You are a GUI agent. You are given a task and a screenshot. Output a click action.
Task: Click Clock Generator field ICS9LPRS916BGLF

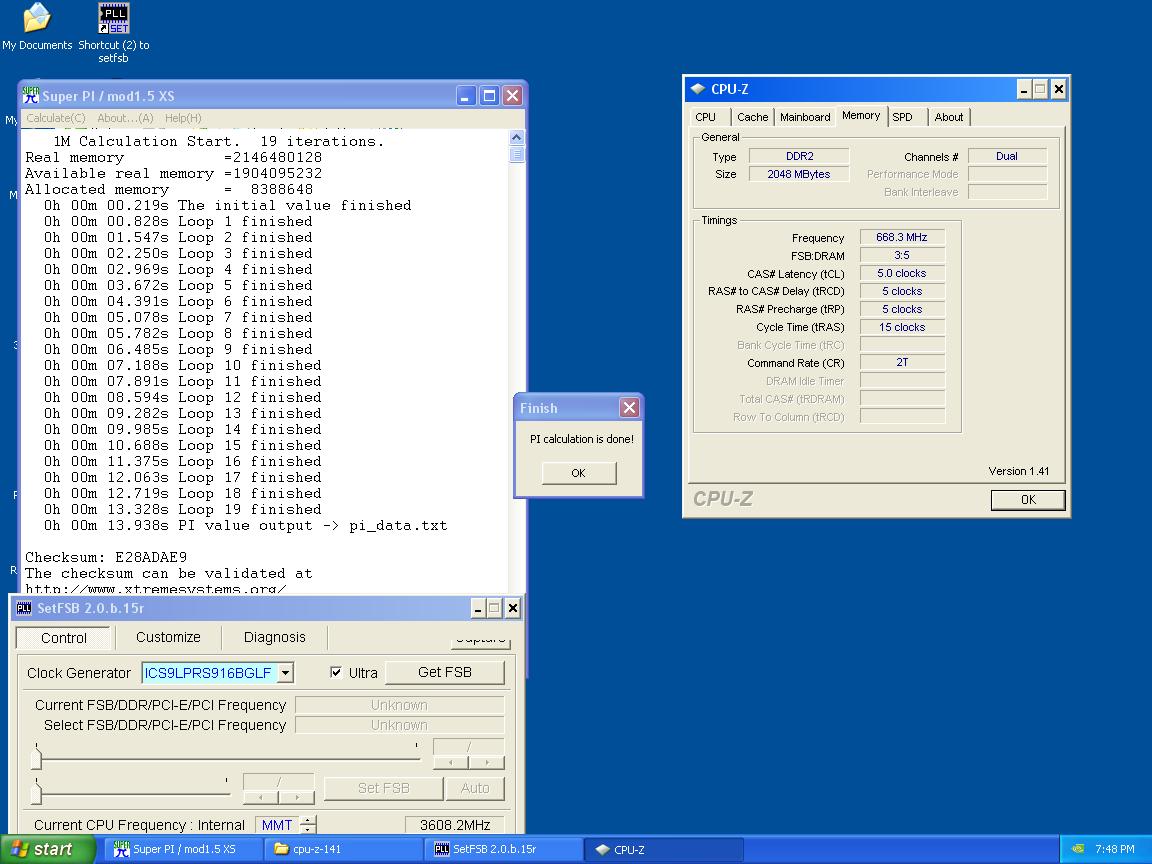click(209, 673)
